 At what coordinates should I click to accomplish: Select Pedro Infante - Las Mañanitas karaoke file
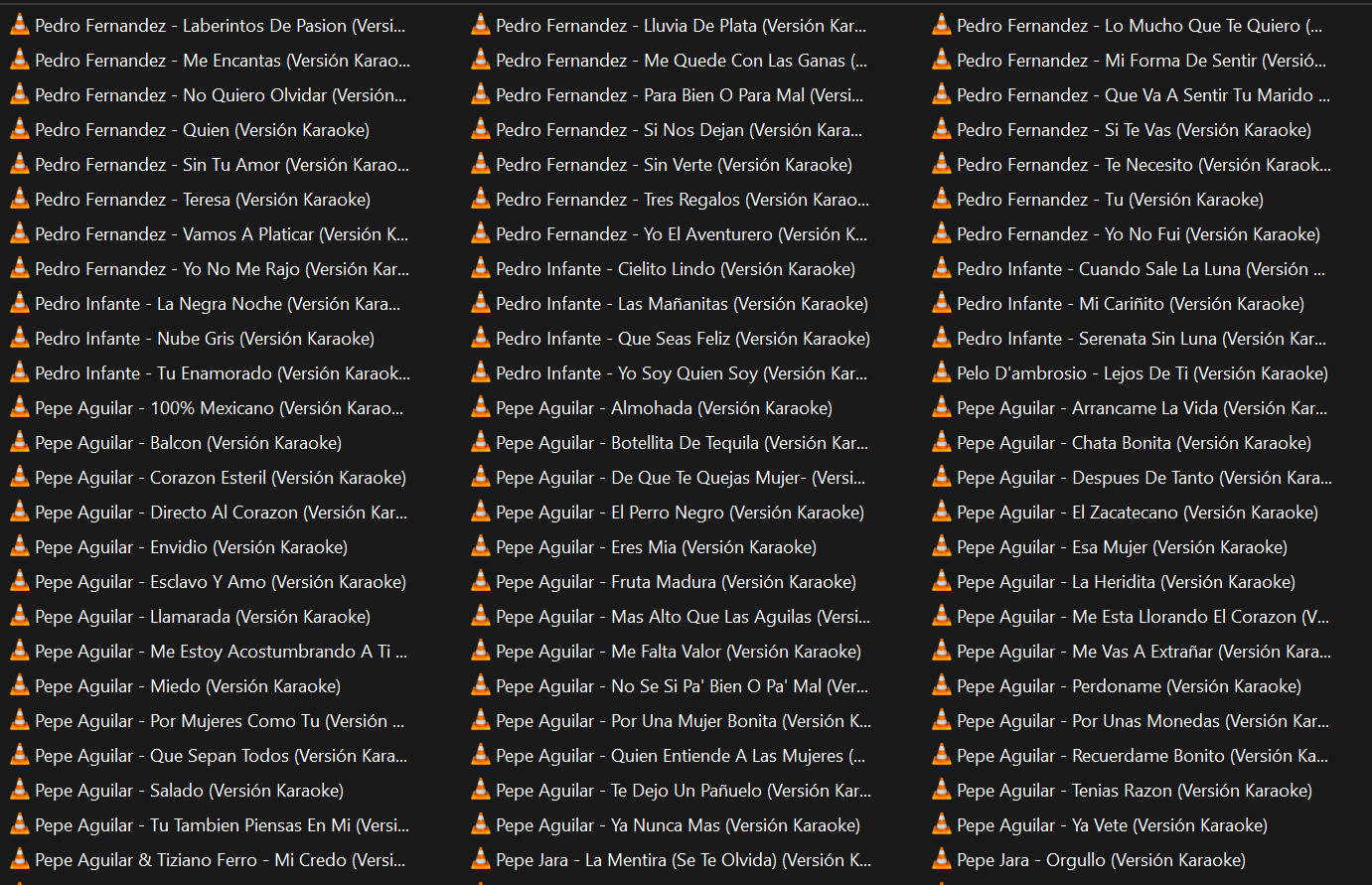click(682, 304)
